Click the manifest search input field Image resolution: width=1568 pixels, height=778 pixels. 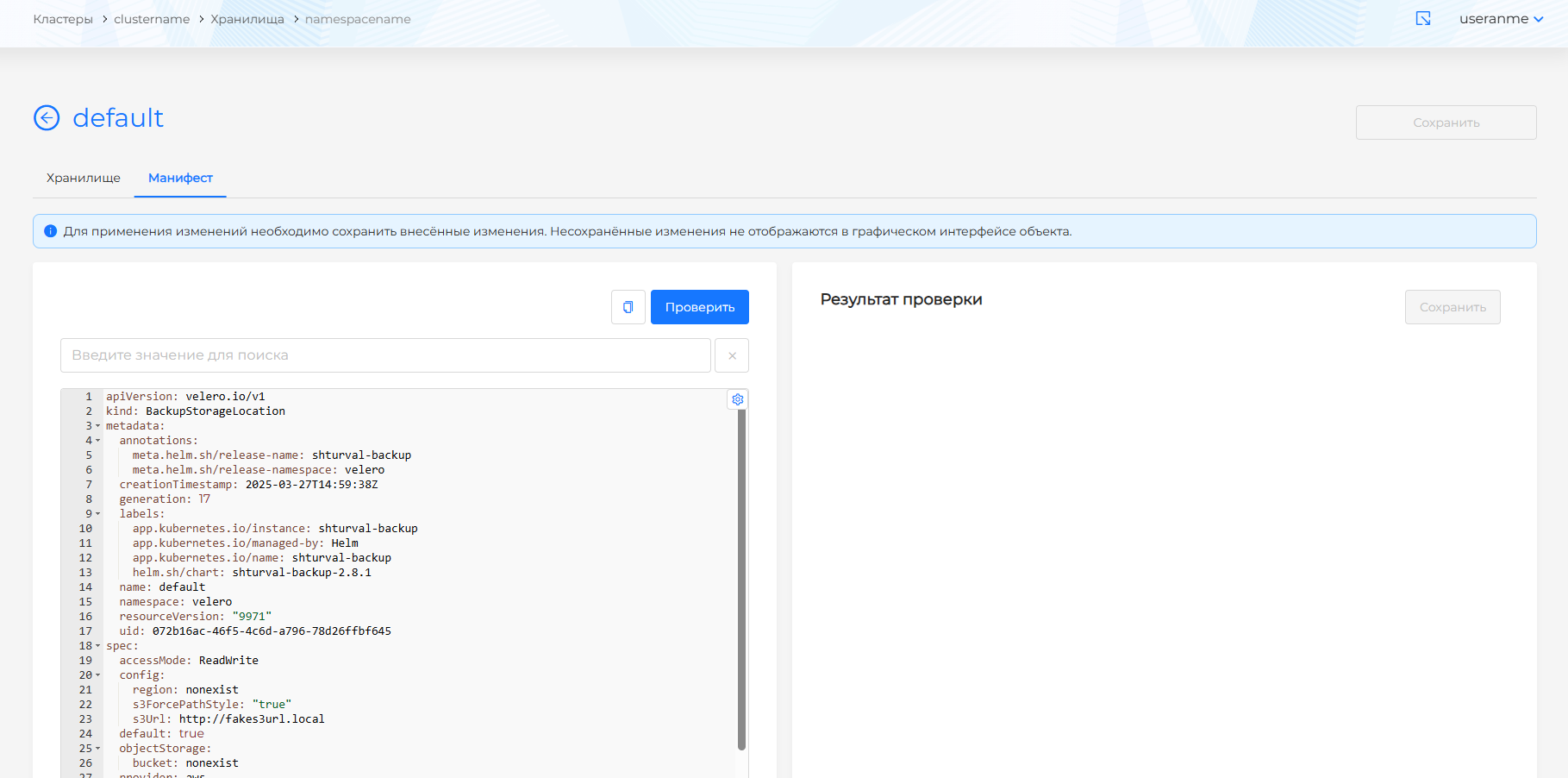click(x=385, y=355)
